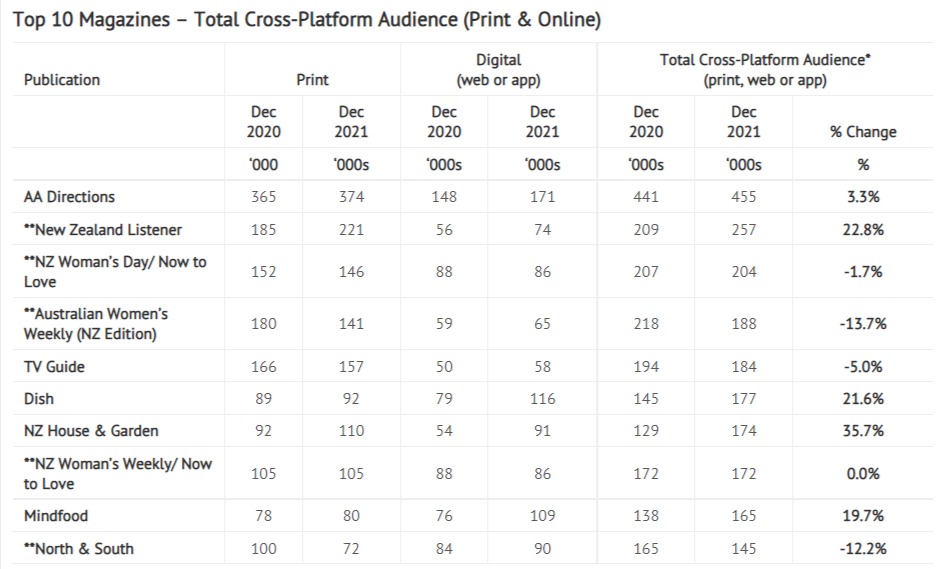Select the '-13.7%' change value
The height and width of the screenshot is (569, 949).
tap(863, 324)
